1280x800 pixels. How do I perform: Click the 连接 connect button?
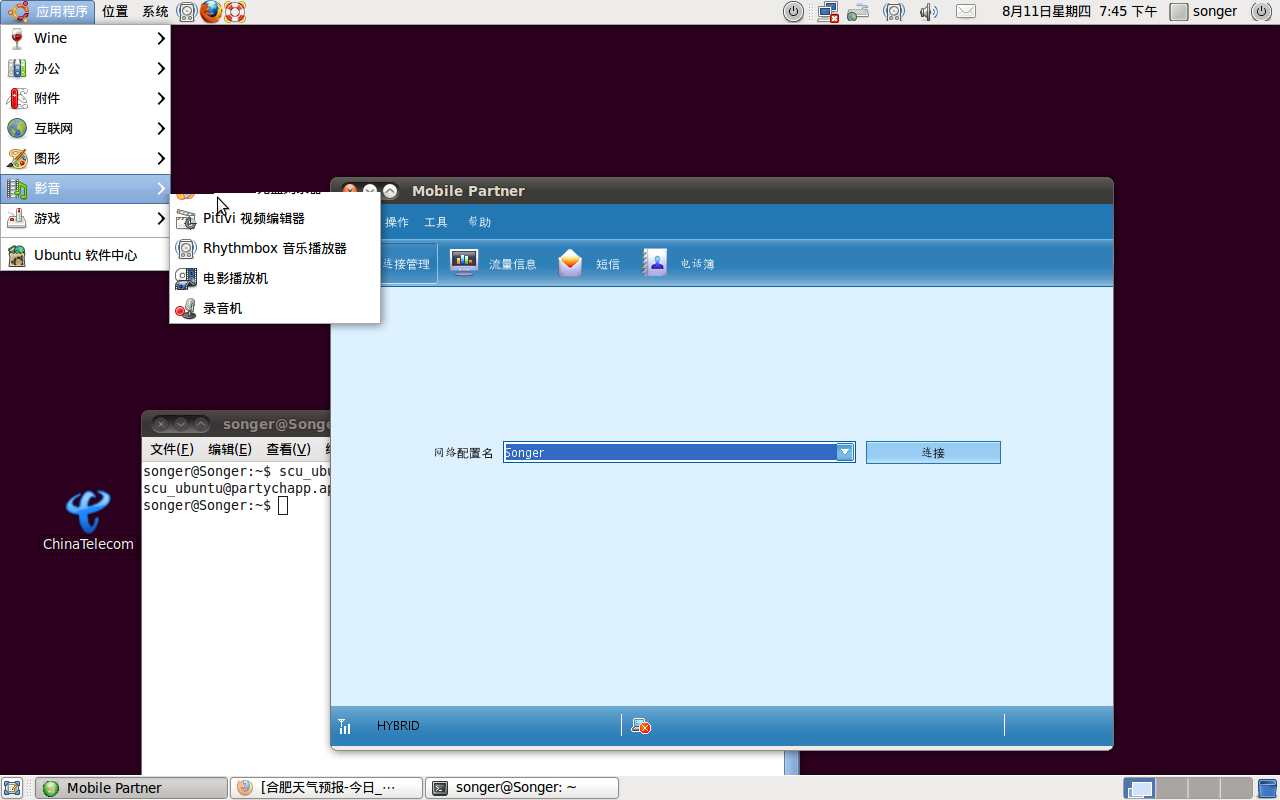933,452
